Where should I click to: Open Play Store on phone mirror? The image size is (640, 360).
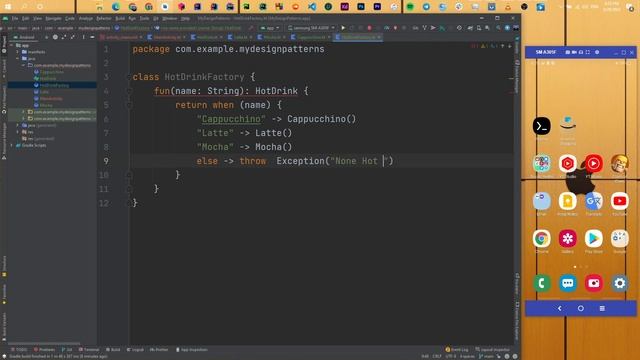593,238
